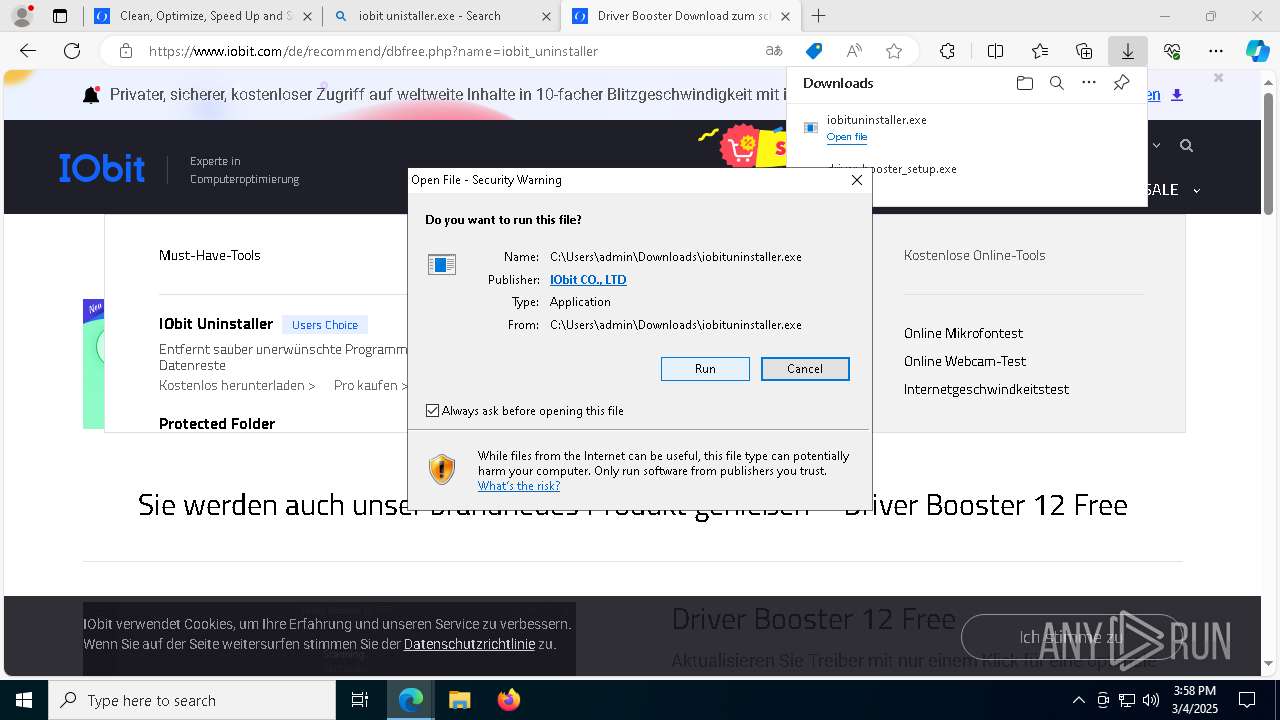This screenshot has height=720, width=1280.
Task: Open the volume control in tray
Action: click(1150, 700)
